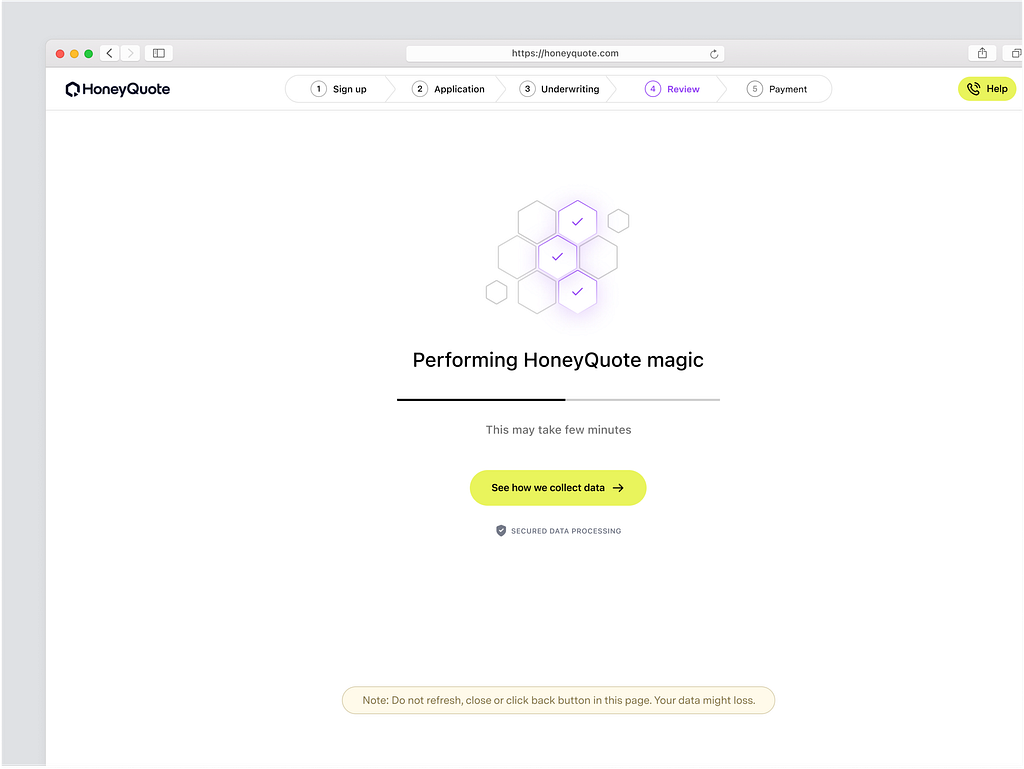Open the browser share icon

[x=982, y=54]
